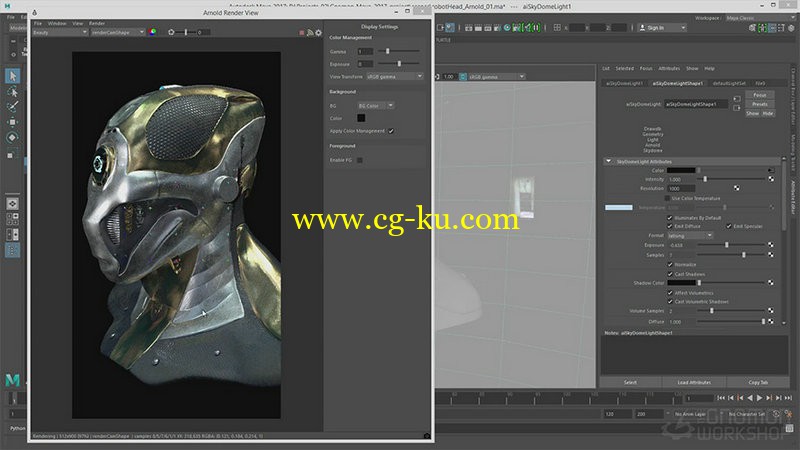
Task: Open the Workspace Maya Classic dropdown
Action: pyautogui.click(x=760, y=18)
